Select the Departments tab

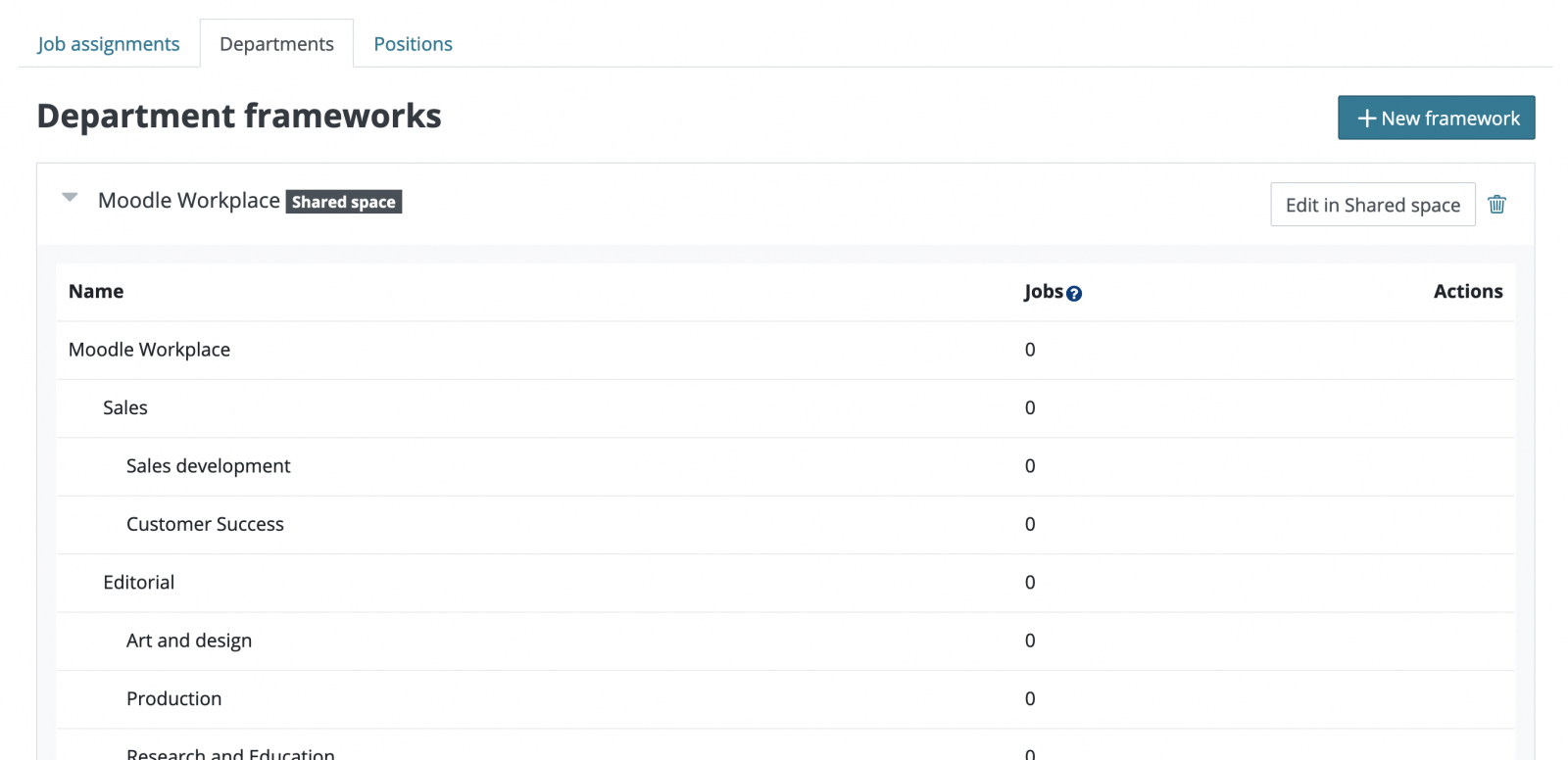click(x=276, y=44)
